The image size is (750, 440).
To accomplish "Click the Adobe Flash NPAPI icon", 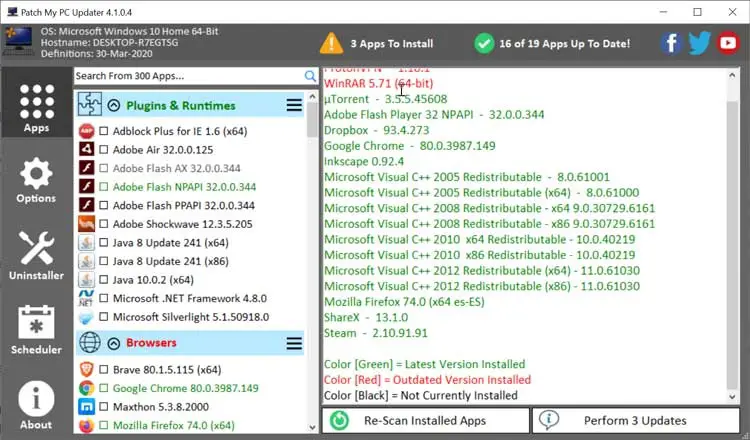I will (x=87, y=187).
